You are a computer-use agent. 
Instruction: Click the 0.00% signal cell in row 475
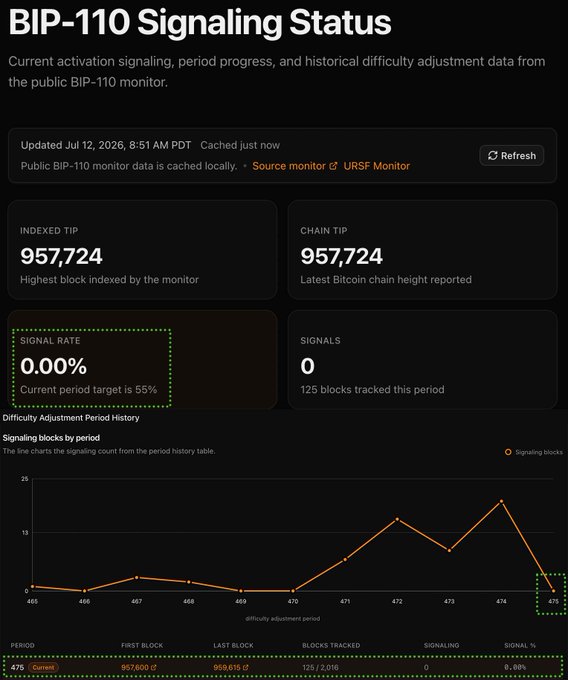coord(515,667)
